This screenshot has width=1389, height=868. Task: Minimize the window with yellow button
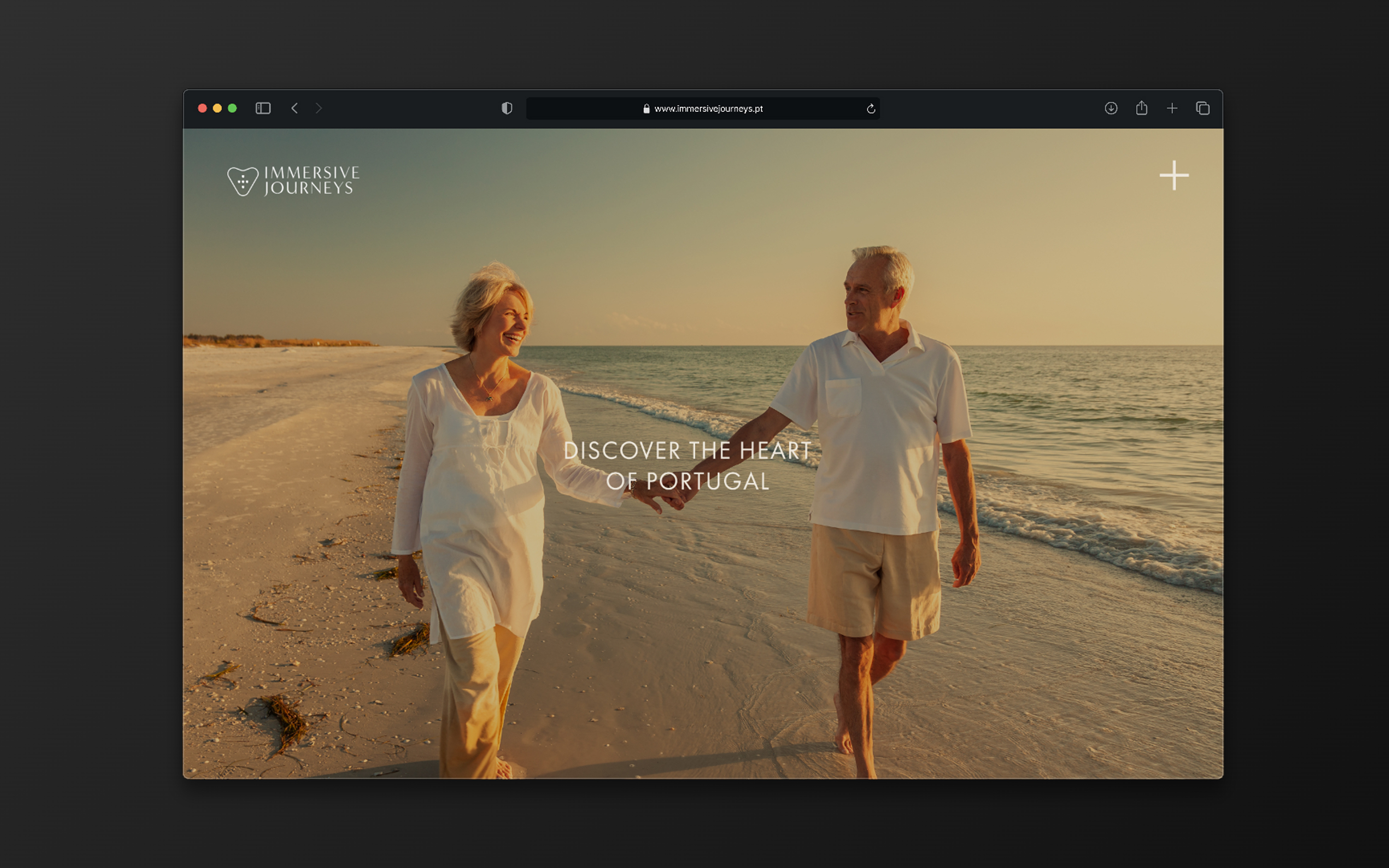(217, 108)
